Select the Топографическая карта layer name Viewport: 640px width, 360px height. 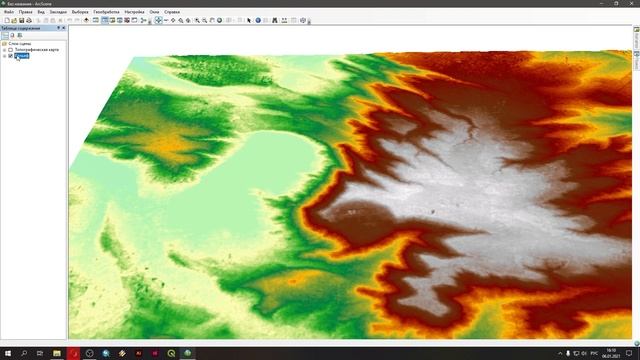click(x=37, y=50)
